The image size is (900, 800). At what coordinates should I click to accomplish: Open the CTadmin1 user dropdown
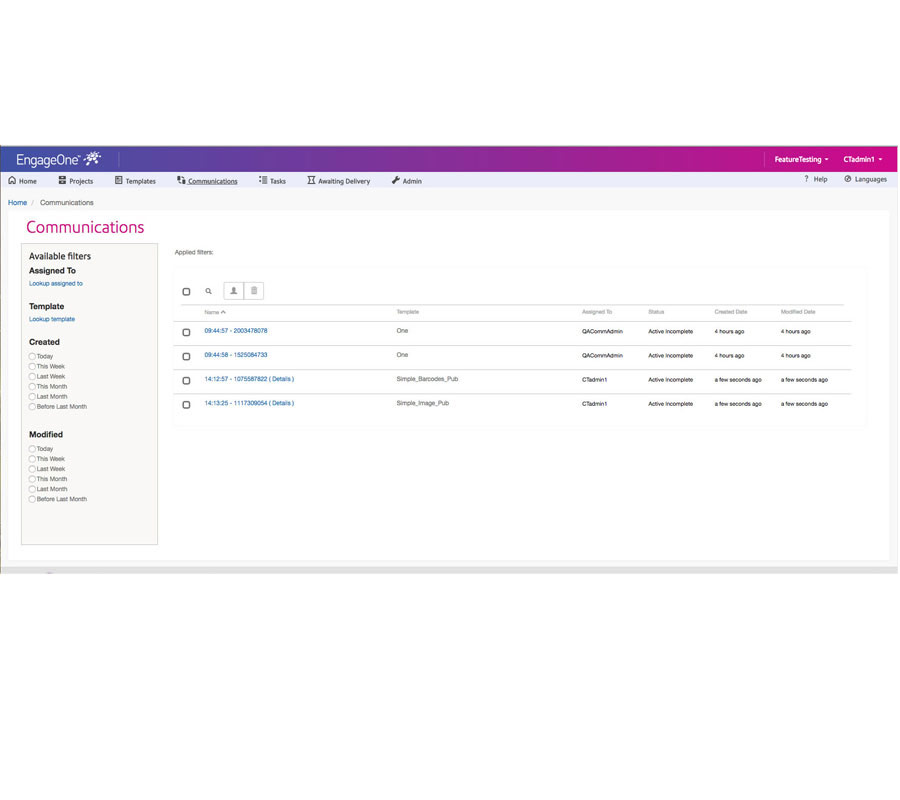pos(862,159)
